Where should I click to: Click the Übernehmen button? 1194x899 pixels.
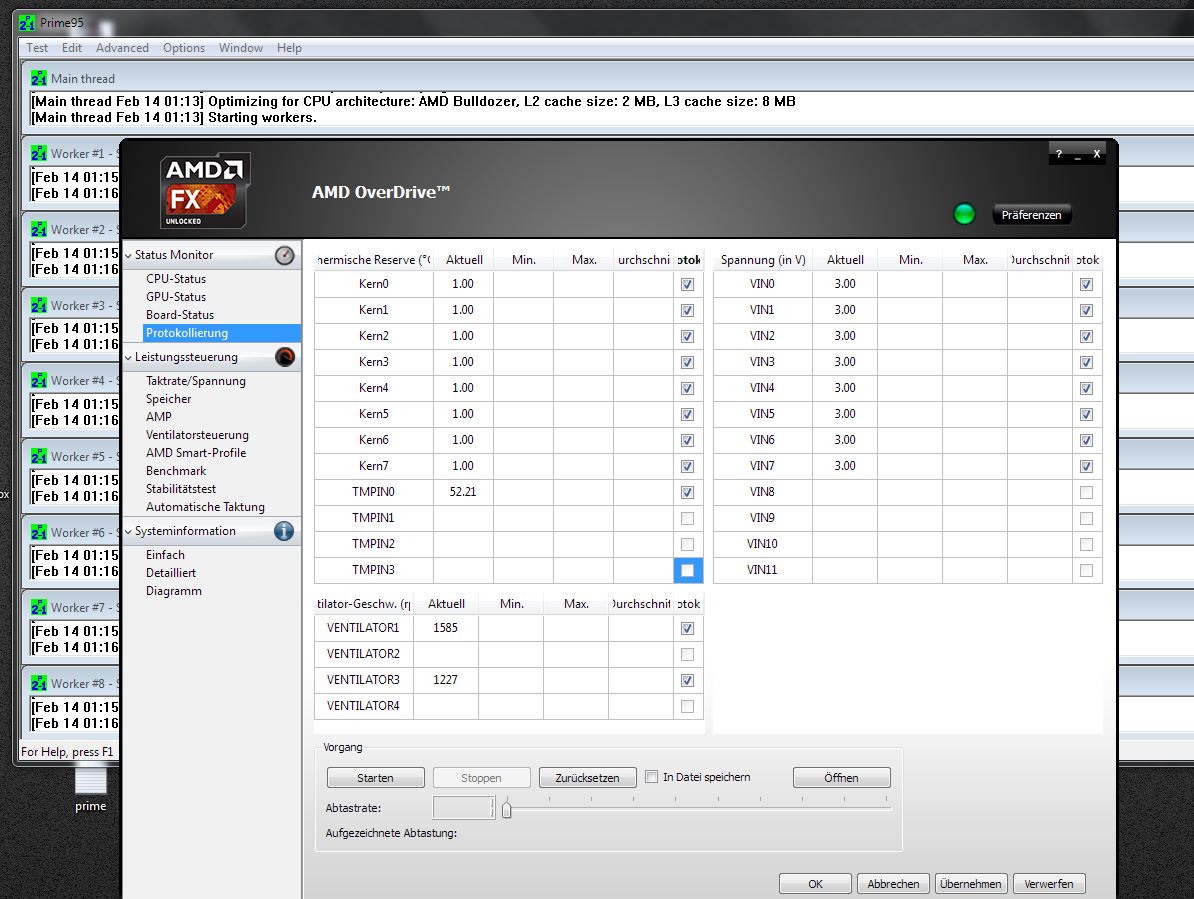[971, 884]
